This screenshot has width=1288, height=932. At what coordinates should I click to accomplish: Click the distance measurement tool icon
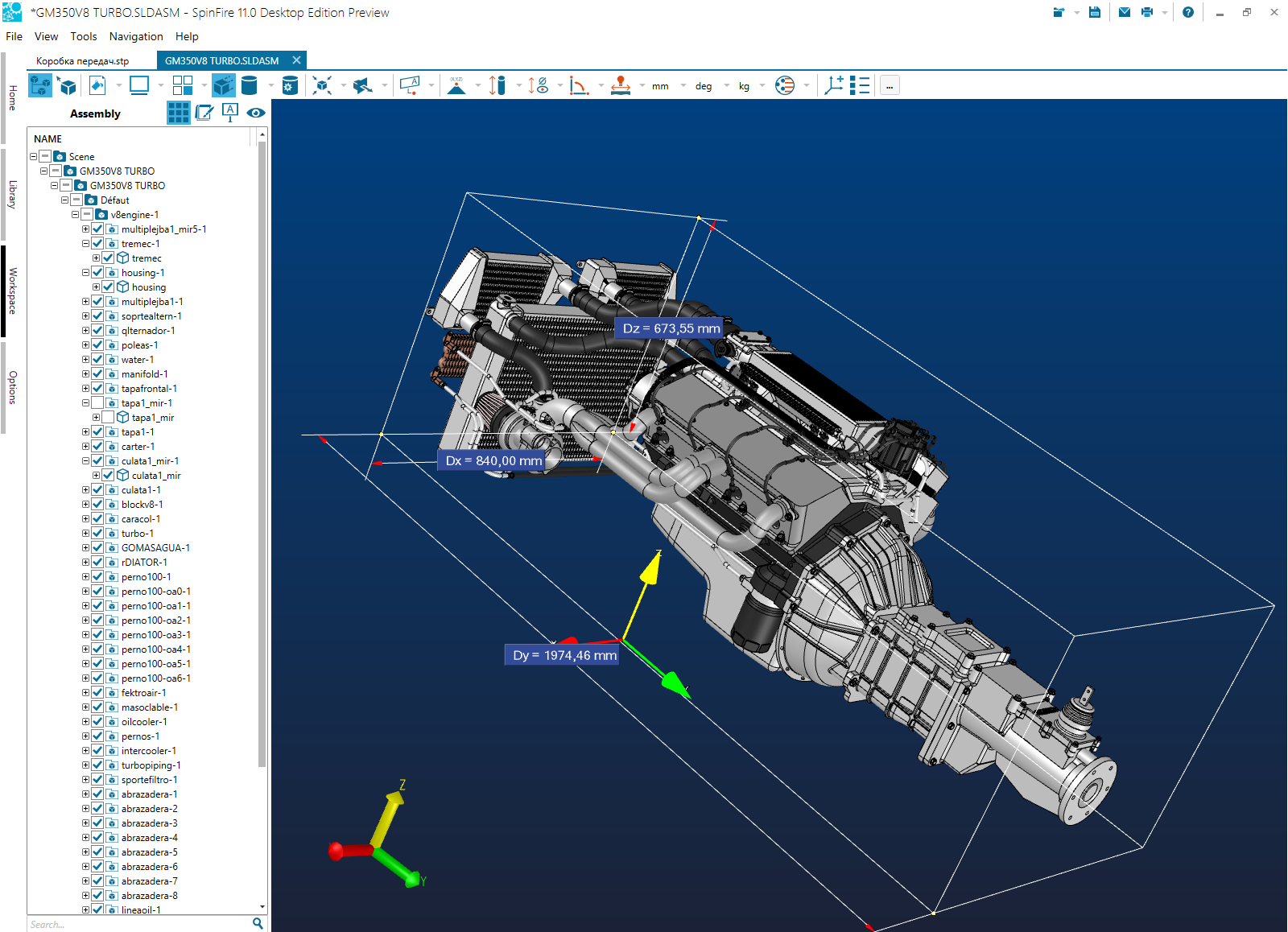tap(497, 85)
